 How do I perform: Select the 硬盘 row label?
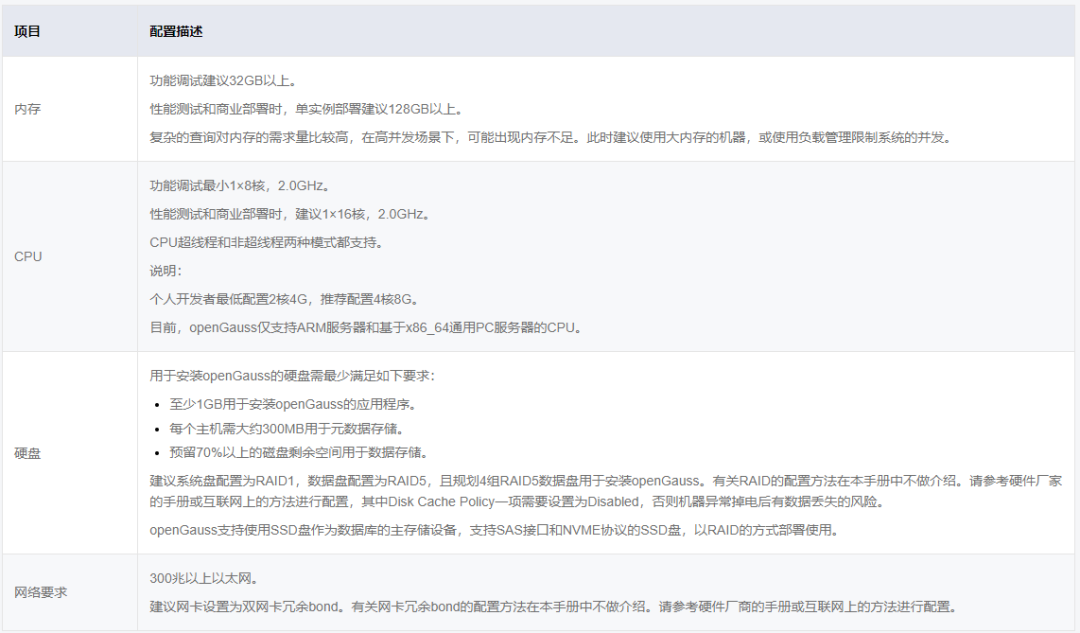tap(28, 453)
